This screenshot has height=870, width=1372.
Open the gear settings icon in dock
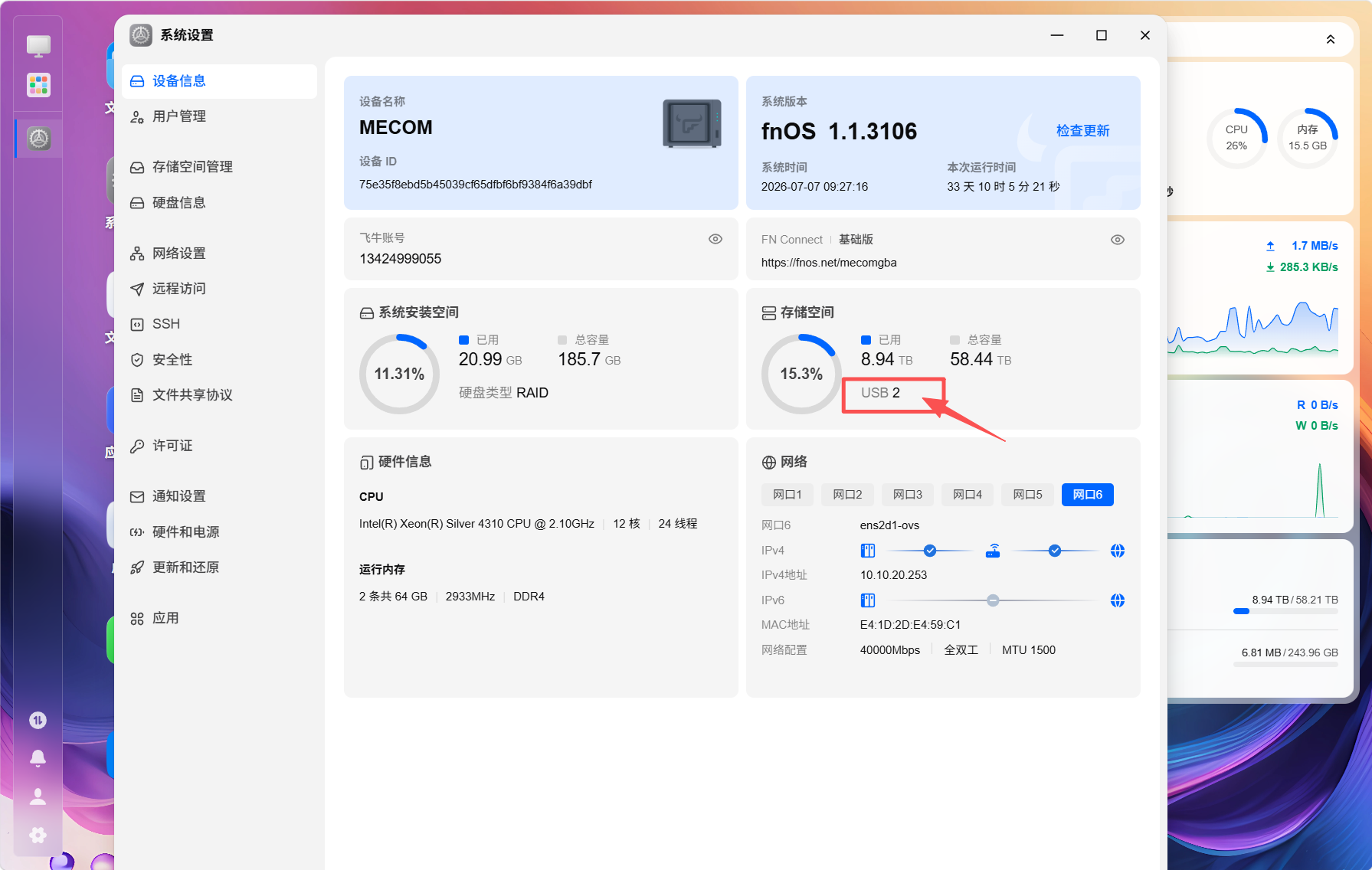(38, 835)
